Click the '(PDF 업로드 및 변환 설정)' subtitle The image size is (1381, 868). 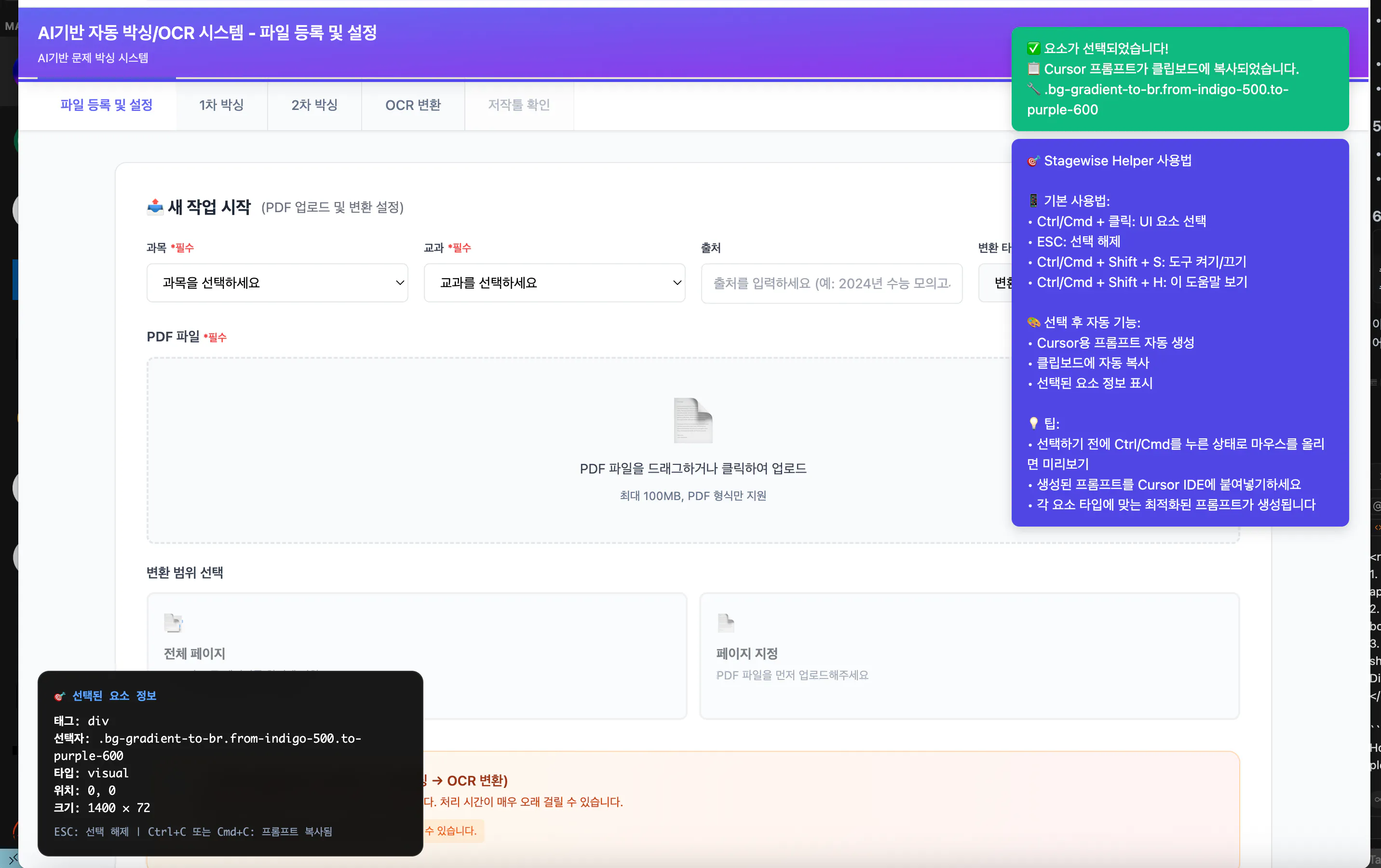point(333,207)
